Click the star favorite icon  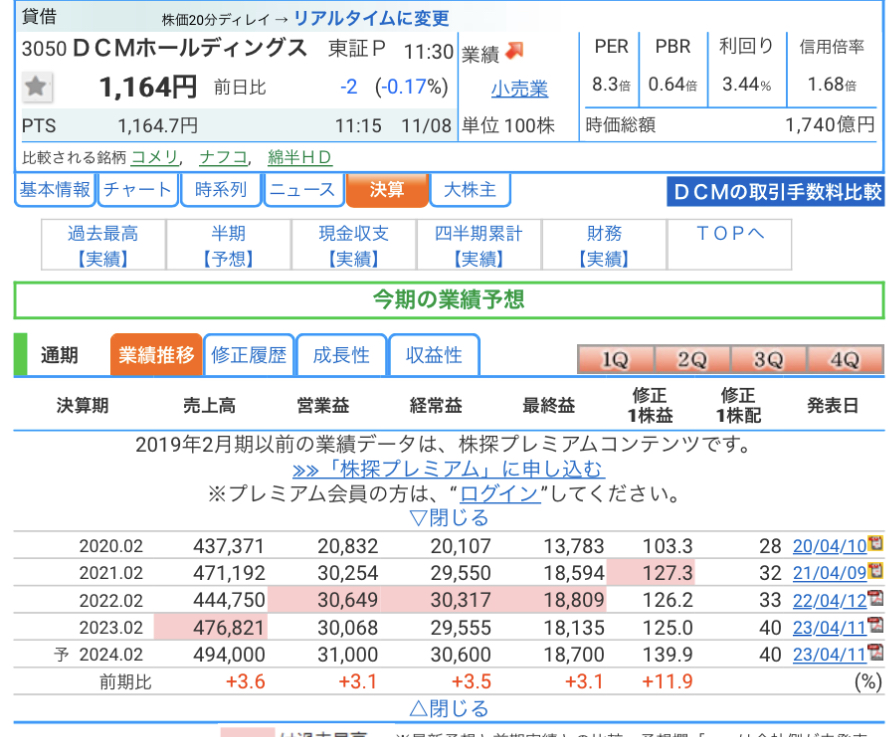[36, 87]
